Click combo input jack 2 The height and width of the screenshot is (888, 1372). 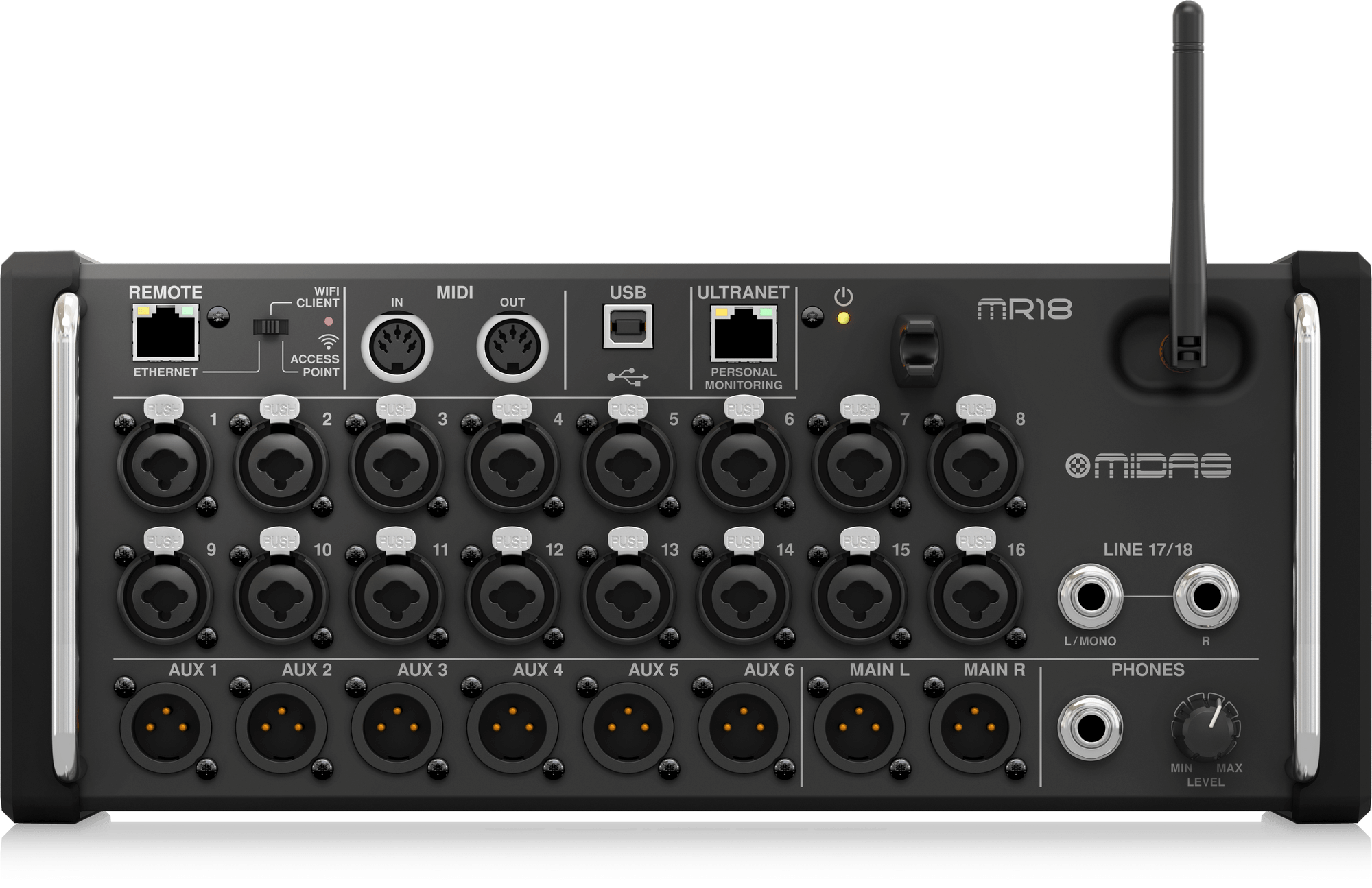[x=281, y=465]
